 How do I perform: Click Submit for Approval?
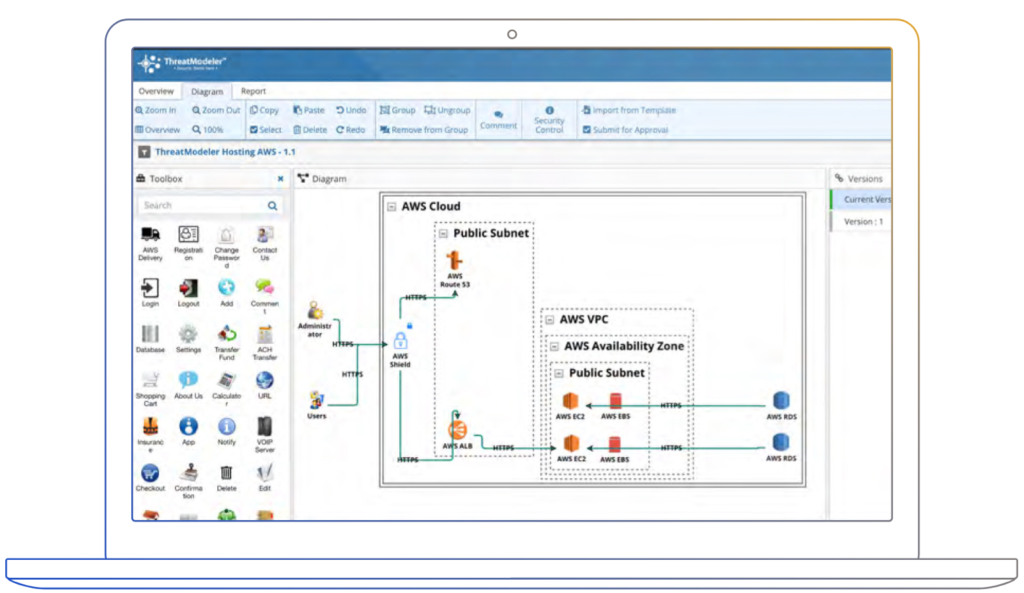(x=626, y=130)
